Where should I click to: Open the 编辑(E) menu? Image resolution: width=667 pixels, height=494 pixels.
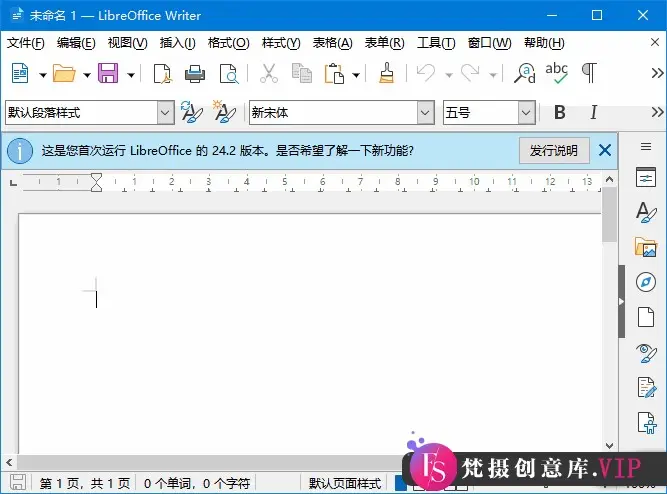coord(76,43)
